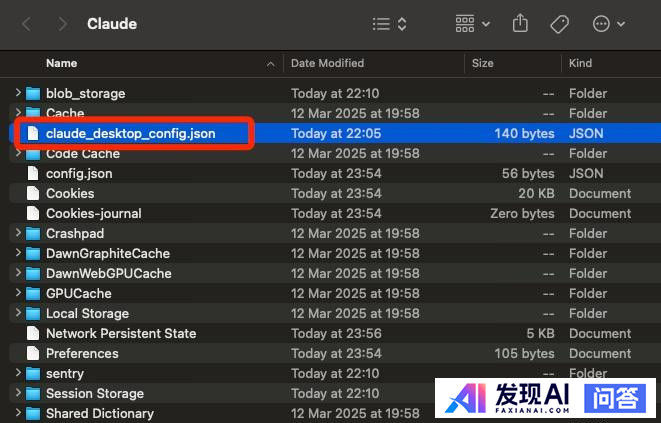Sort by Date Modified column header
Image resolution: width=661 pixels, height=423 pixels.
tap(327, 63)
